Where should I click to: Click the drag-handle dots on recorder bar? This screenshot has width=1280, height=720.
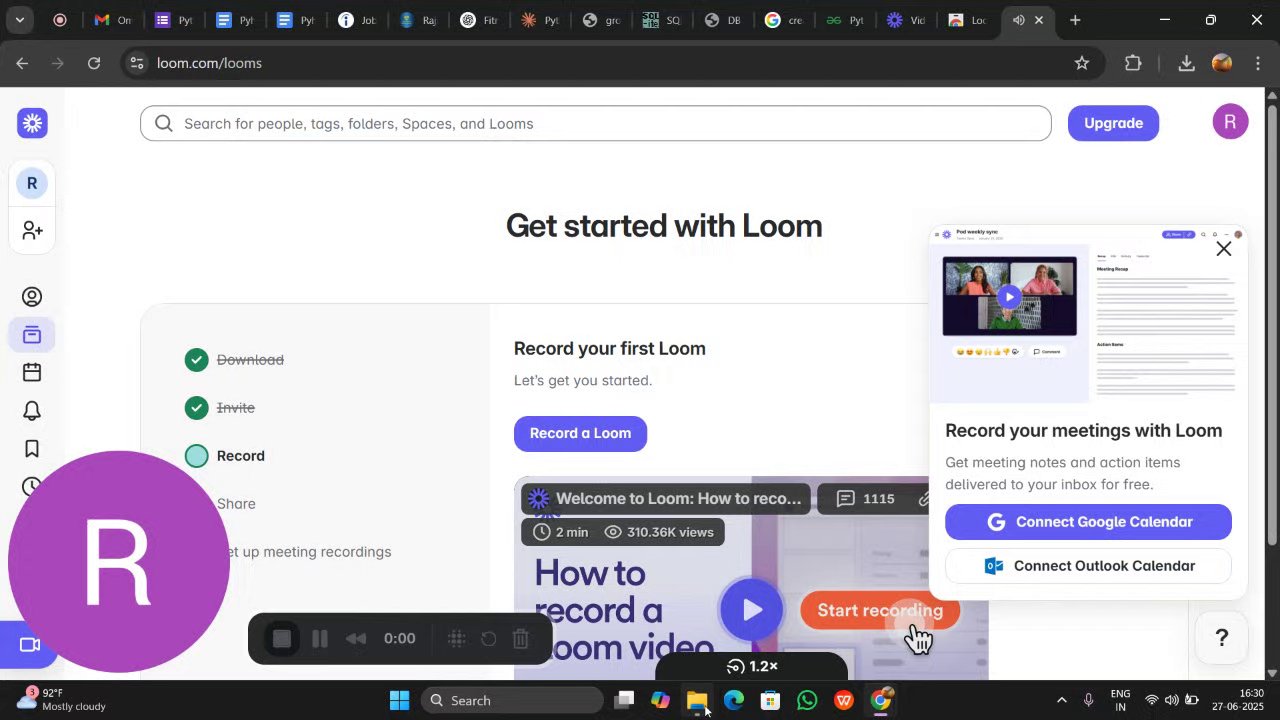click(456, 638)
